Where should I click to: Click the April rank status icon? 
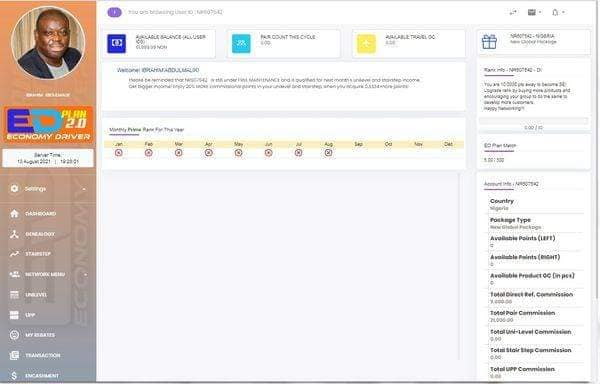tap(209, 153)
